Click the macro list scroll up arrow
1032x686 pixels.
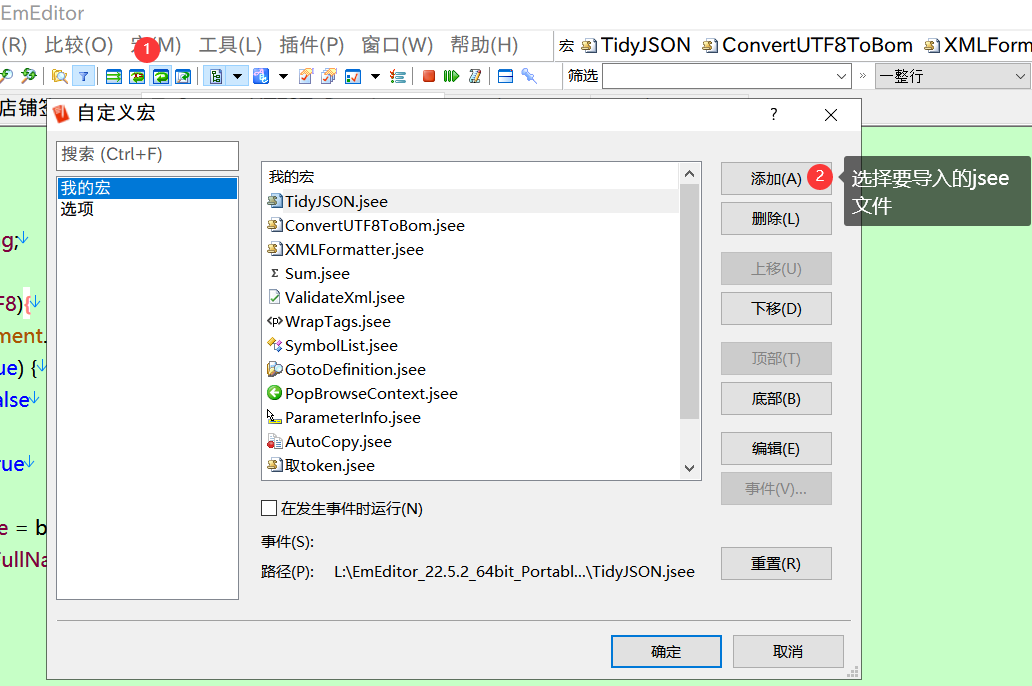(x=689, y=174)
